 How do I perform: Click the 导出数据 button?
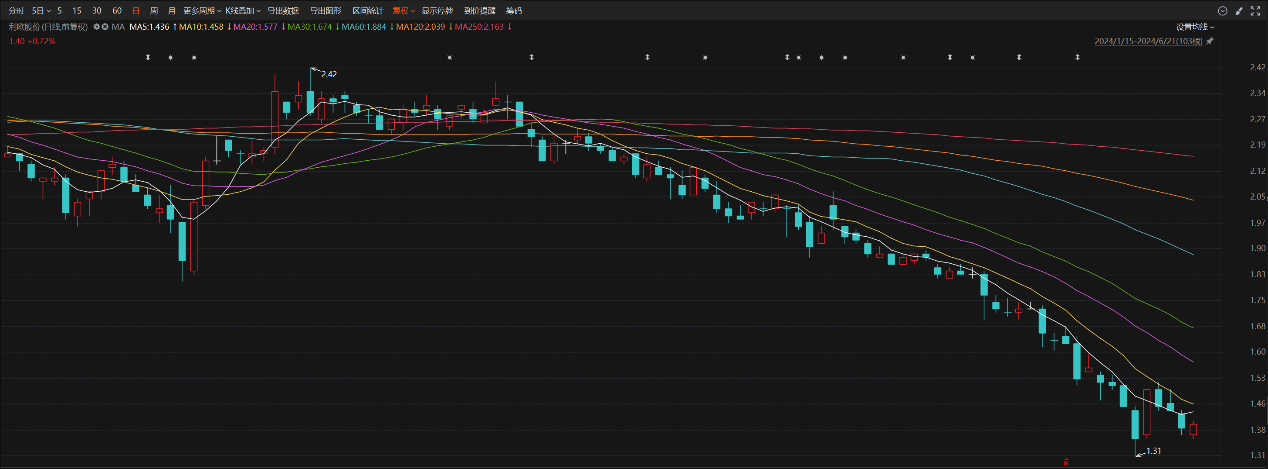pyautogui.click(x=283, y=10)
